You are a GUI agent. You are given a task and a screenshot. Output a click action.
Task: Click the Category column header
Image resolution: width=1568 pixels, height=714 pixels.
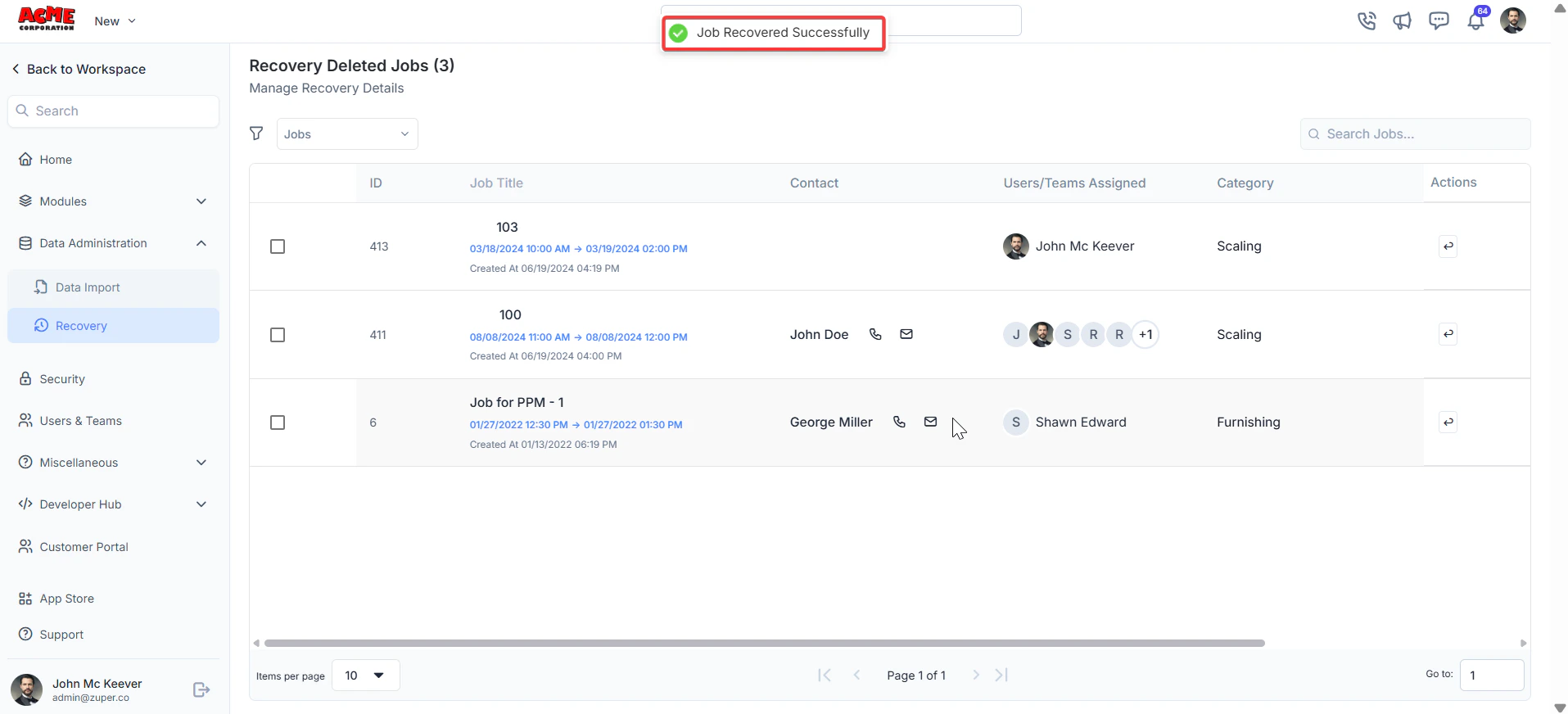coord(1245,183)
